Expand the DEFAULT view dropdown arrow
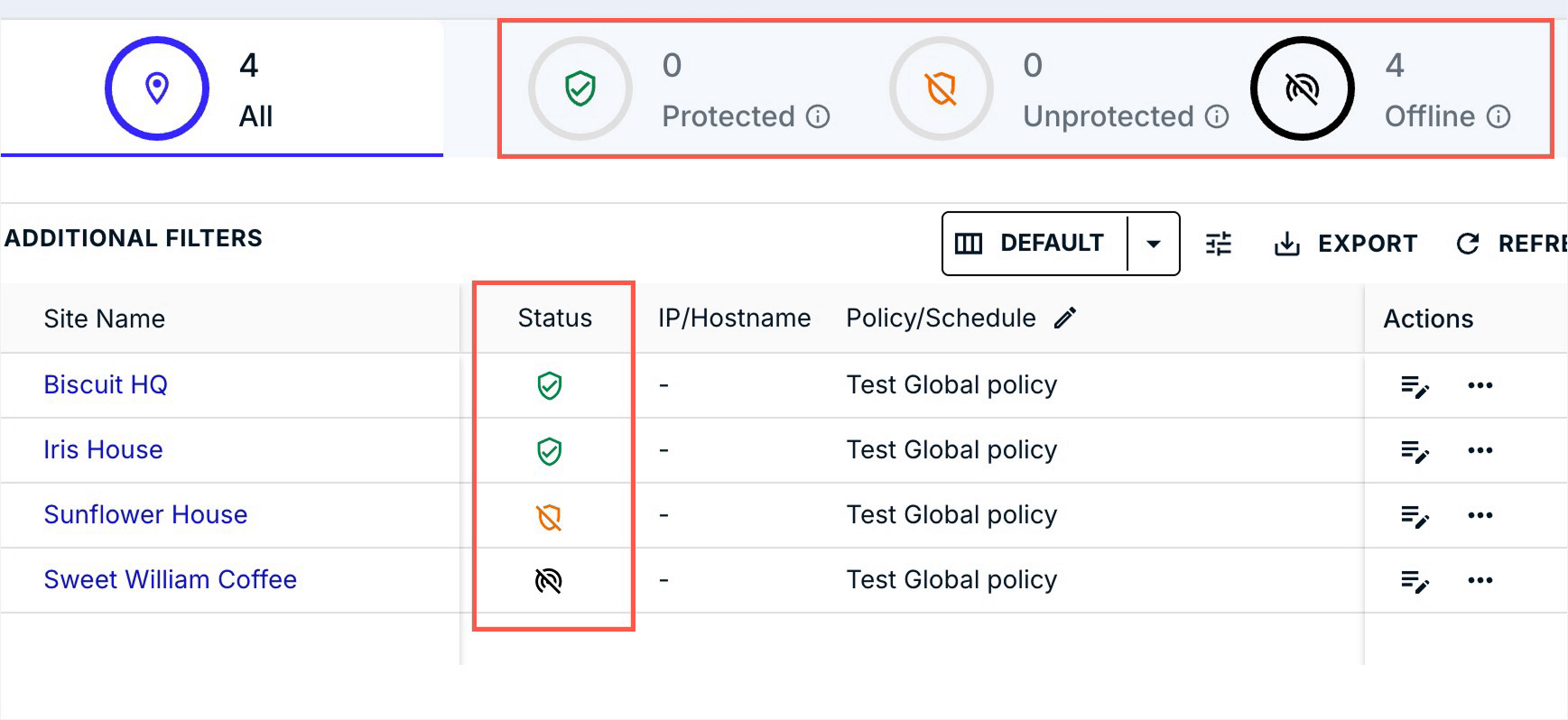The height and width of the screenshot is (720, 1568). (x=1153, y=244)
